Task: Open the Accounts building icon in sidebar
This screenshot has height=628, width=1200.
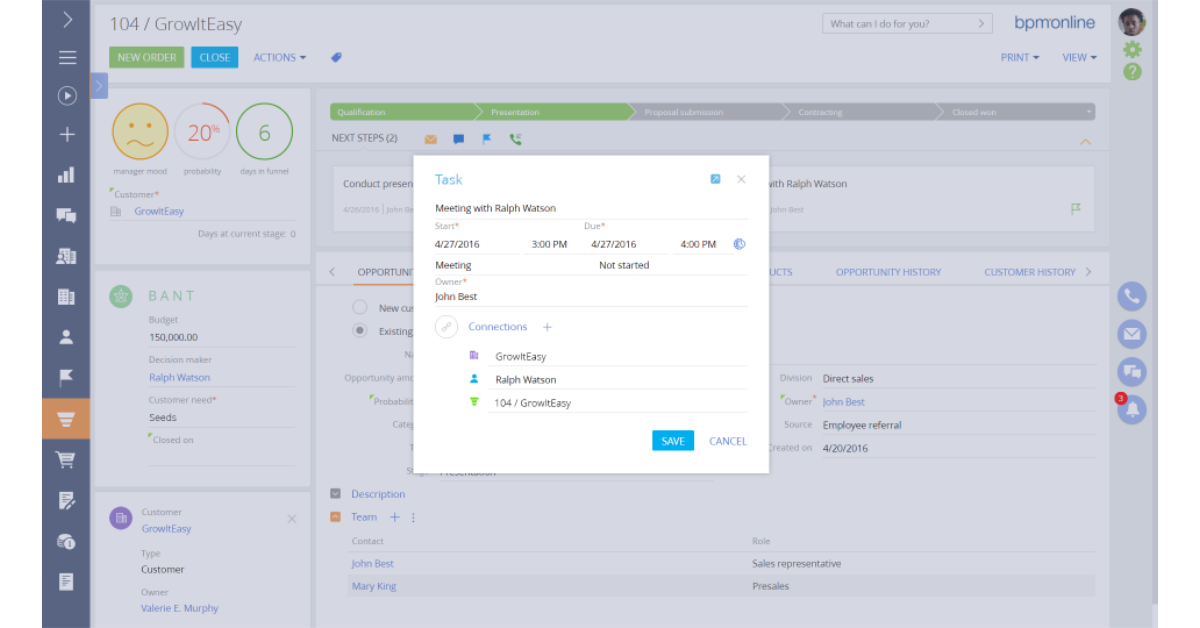Action: pyautogui.click(x=66, y=297)
